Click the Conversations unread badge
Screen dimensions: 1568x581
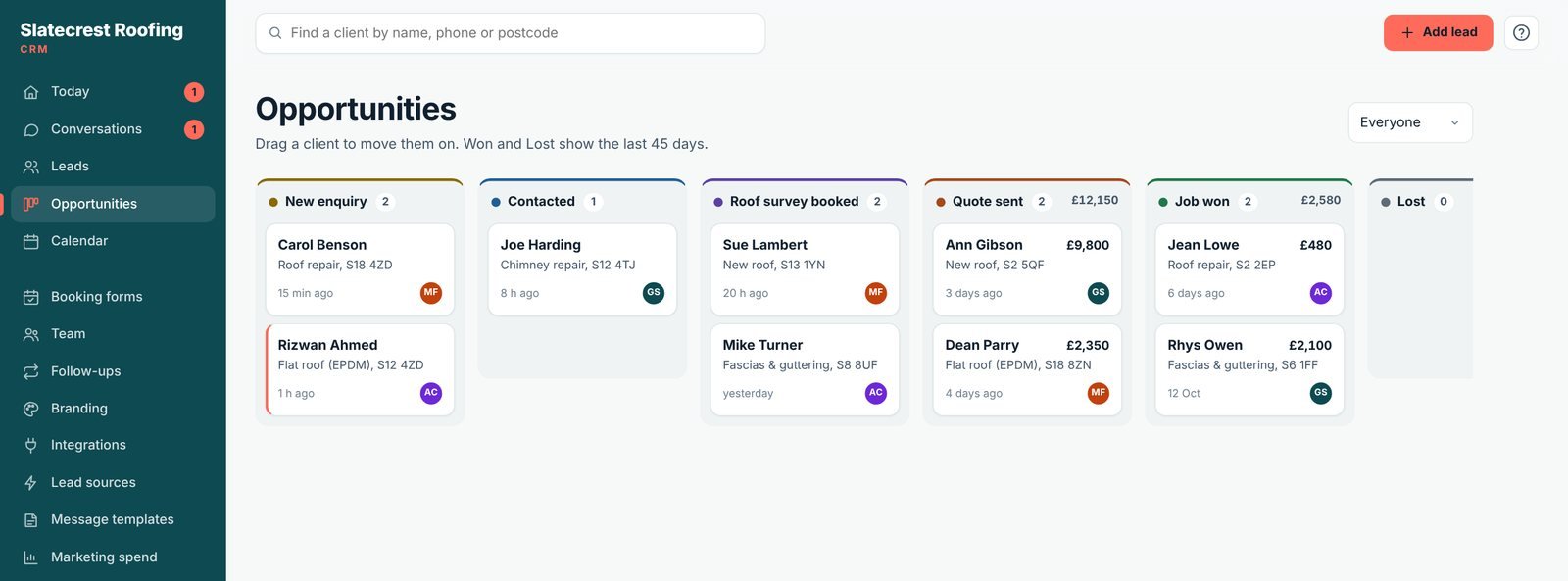click(194, 129)
